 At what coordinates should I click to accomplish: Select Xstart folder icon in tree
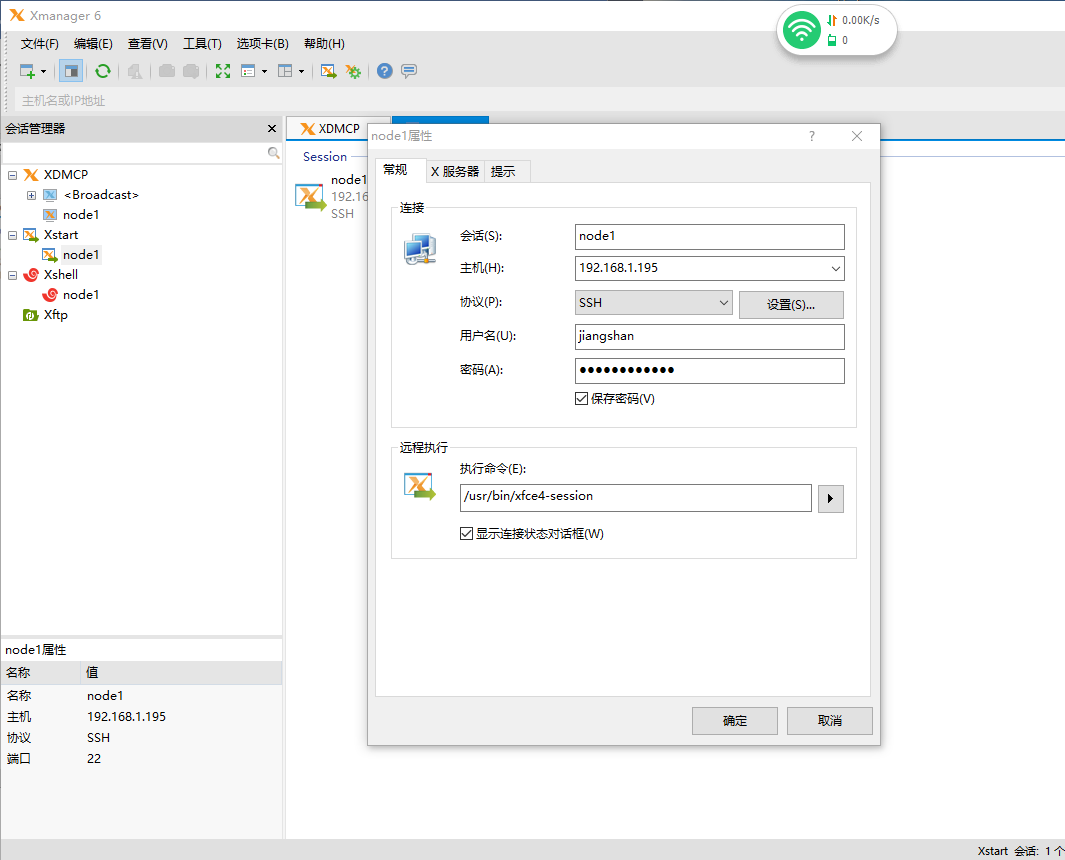click(31, 235)
